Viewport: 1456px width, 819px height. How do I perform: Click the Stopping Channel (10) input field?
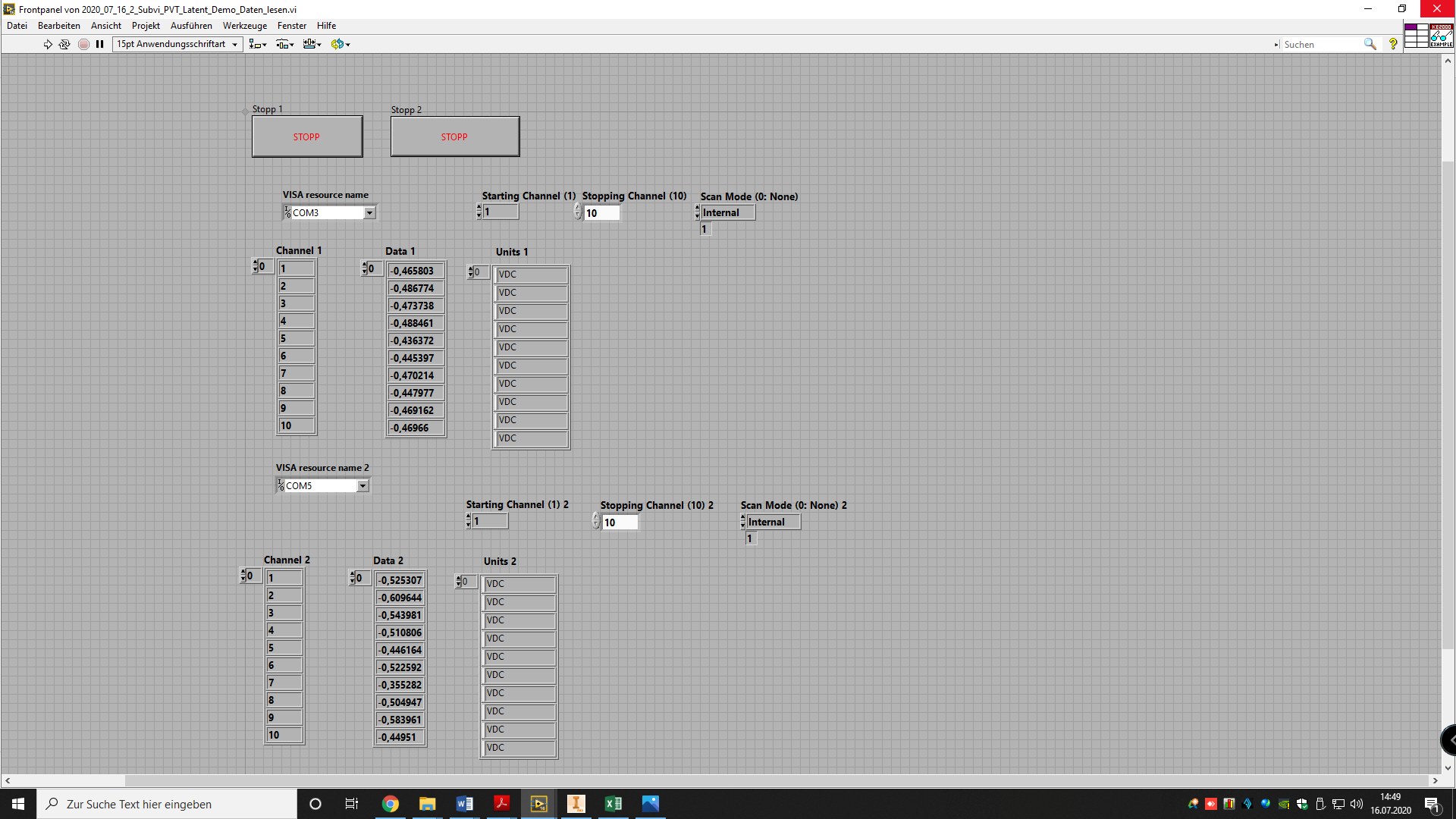tap(602, 214)
